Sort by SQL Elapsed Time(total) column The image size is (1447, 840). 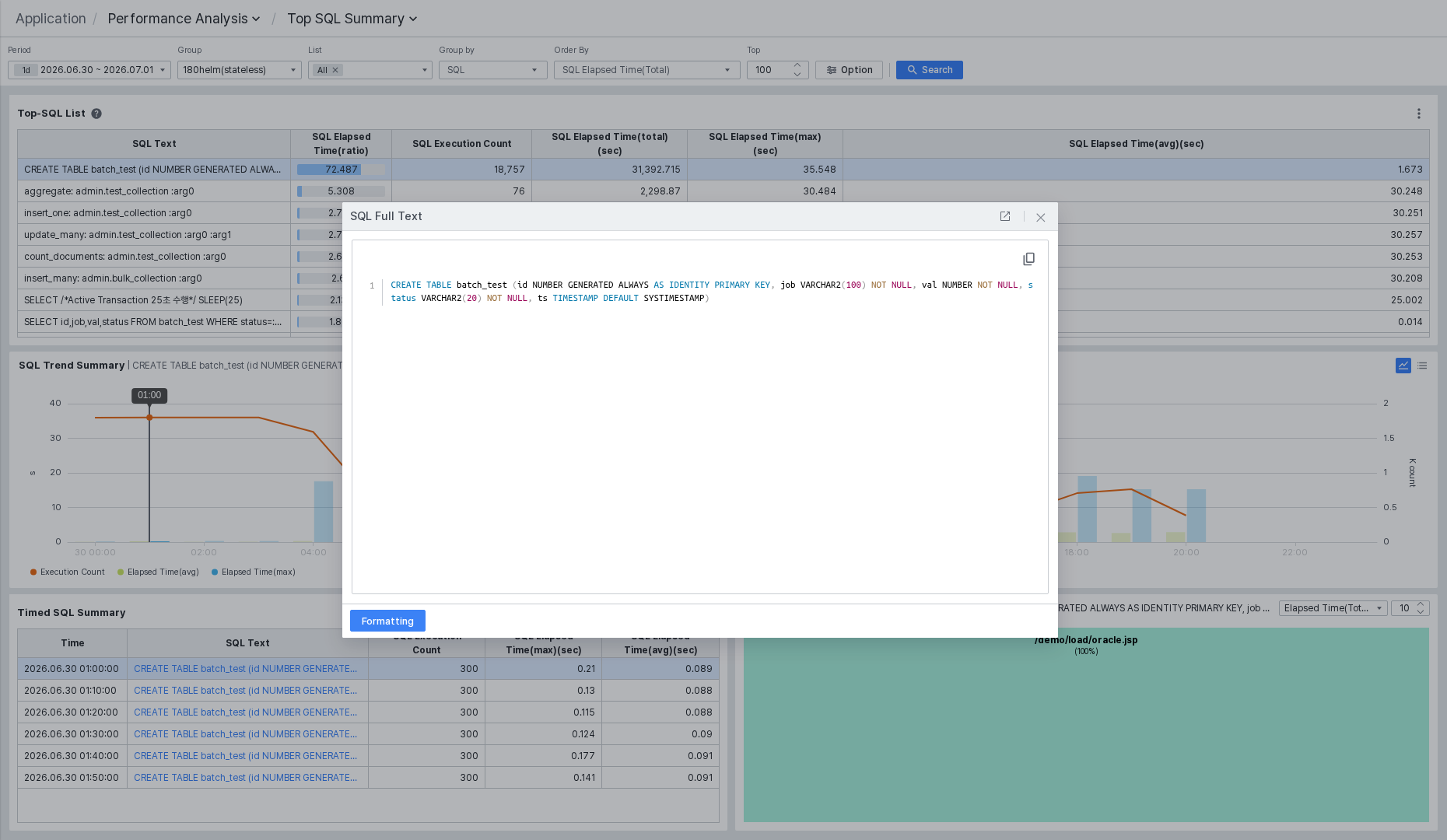(610, 144)
